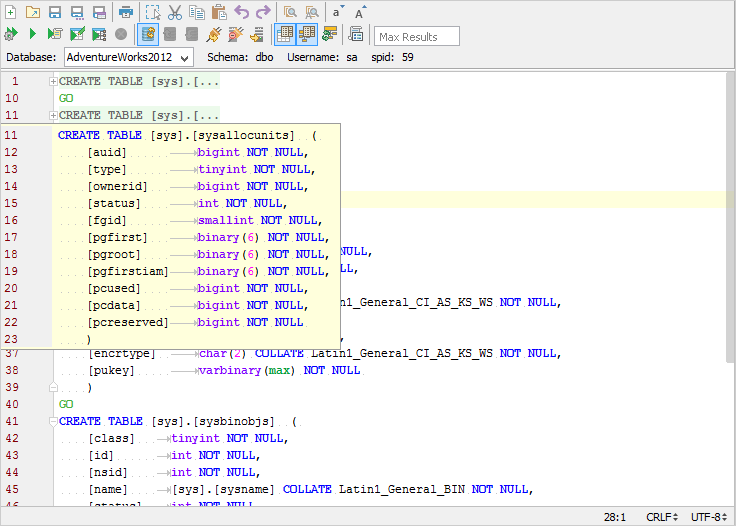This screenshot has height=526, width=736.
Task: Click the reconnect server icon
Action: [x=258, y=34]
